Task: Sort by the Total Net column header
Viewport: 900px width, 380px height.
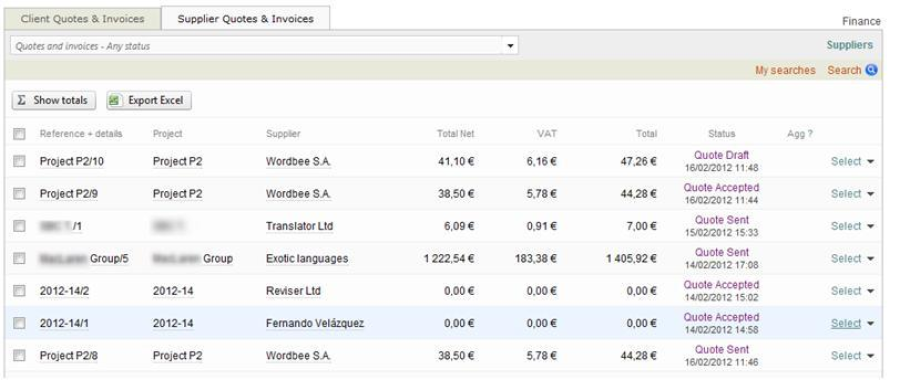Action: [x=456, y=134]
